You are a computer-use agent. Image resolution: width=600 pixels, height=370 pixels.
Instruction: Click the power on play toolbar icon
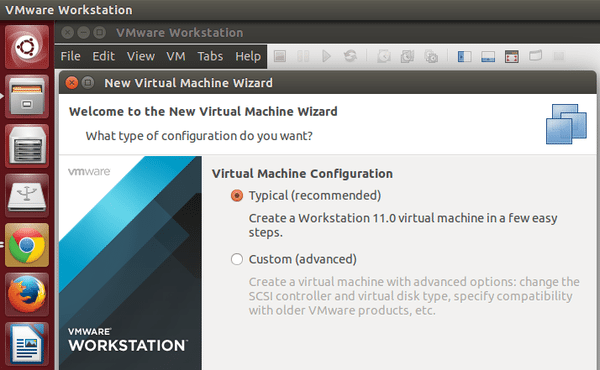click(326, 56)
